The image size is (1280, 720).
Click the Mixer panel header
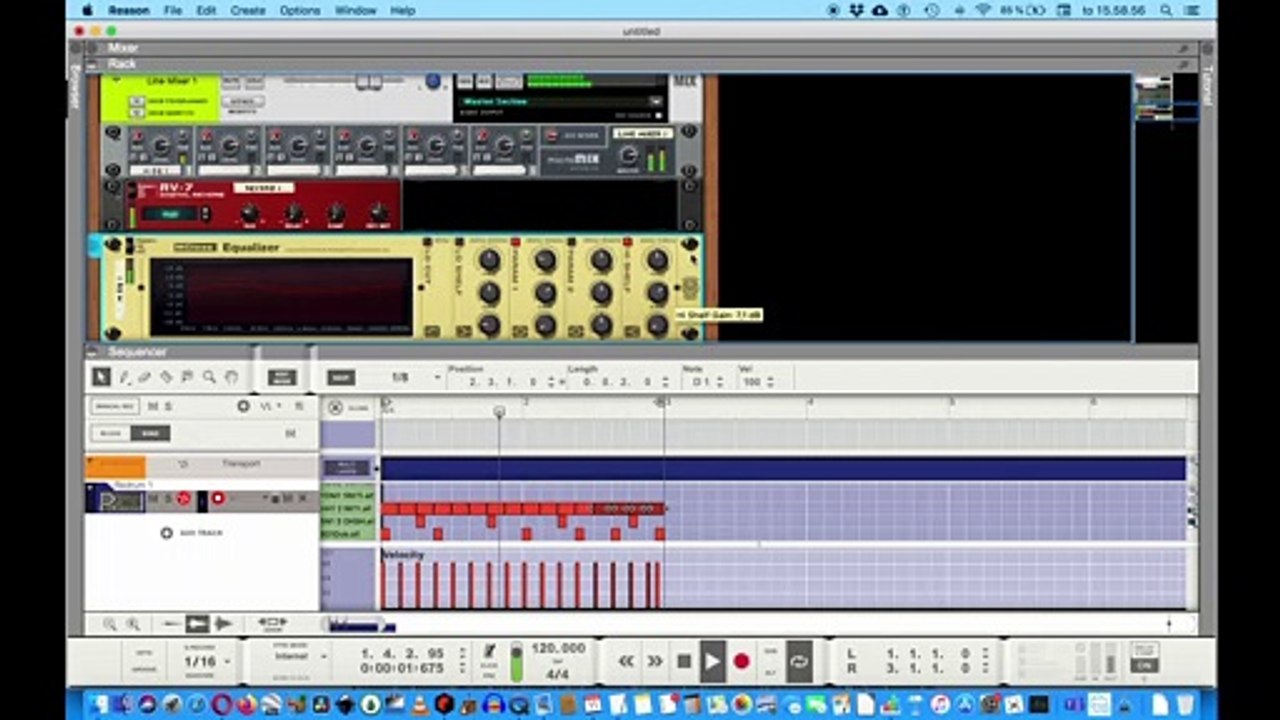pos(640,47)
